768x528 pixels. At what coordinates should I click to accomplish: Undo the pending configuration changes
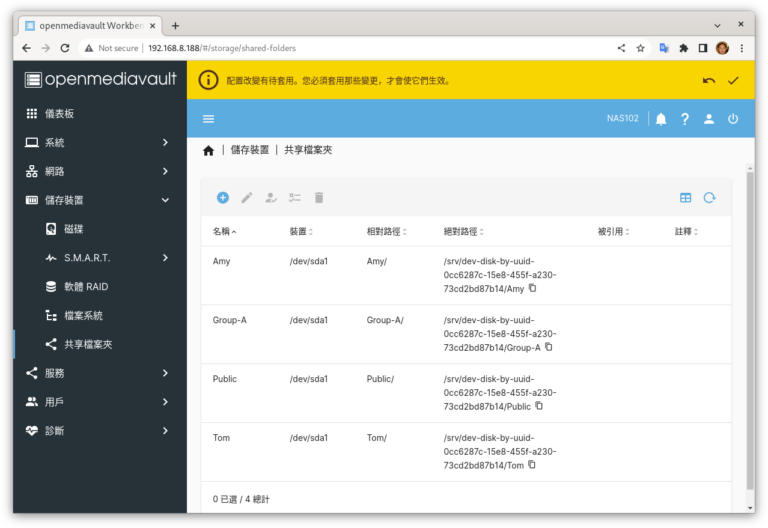pos(709,80)
